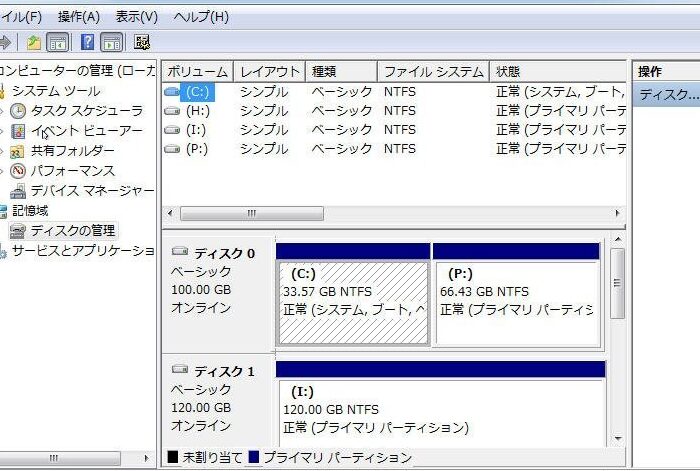The width and height of the screenshot is (700, 471).
Task: Open the 操作(A) menu
Action: click(x=79, y=17)
